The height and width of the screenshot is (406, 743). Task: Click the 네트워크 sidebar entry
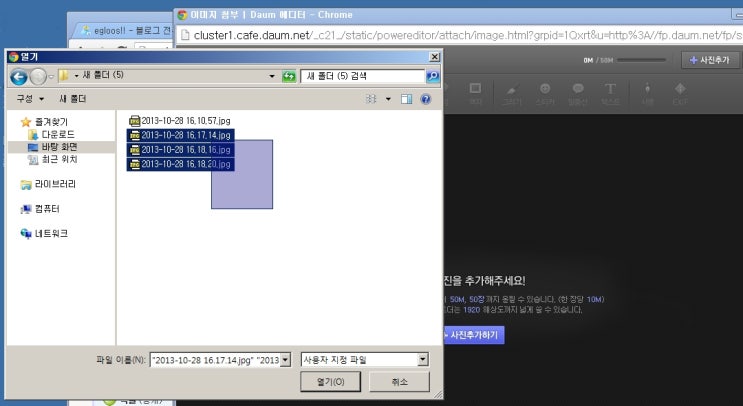(x=51, y=233)
